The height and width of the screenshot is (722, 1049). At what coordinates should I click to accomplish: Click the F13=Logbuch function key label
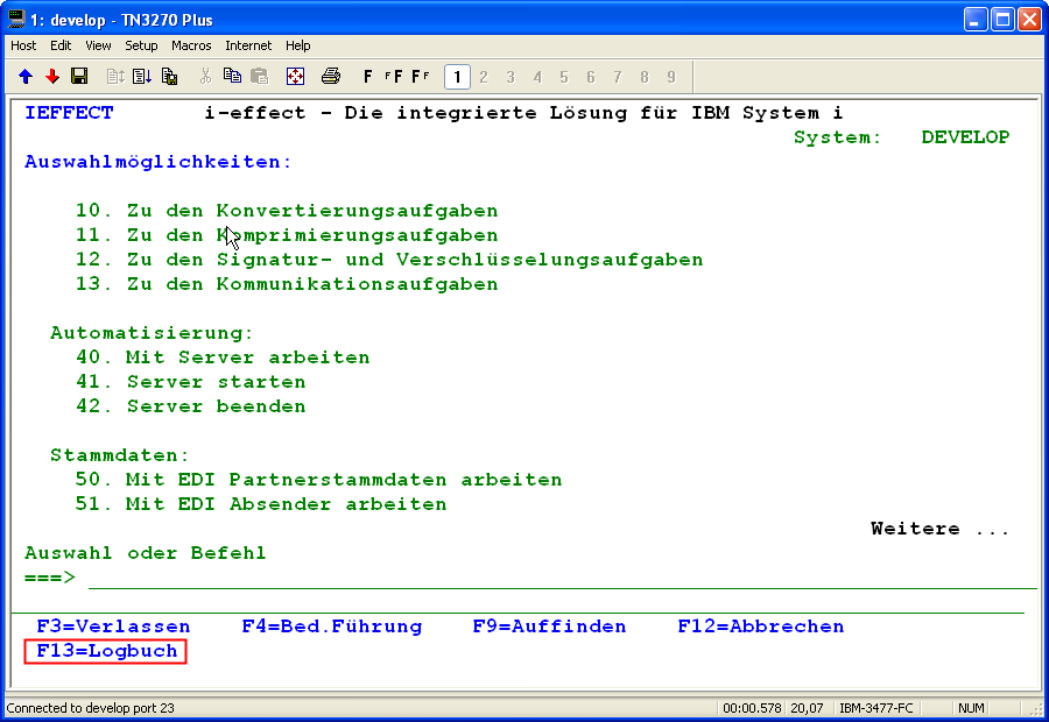tap(106, 651)
